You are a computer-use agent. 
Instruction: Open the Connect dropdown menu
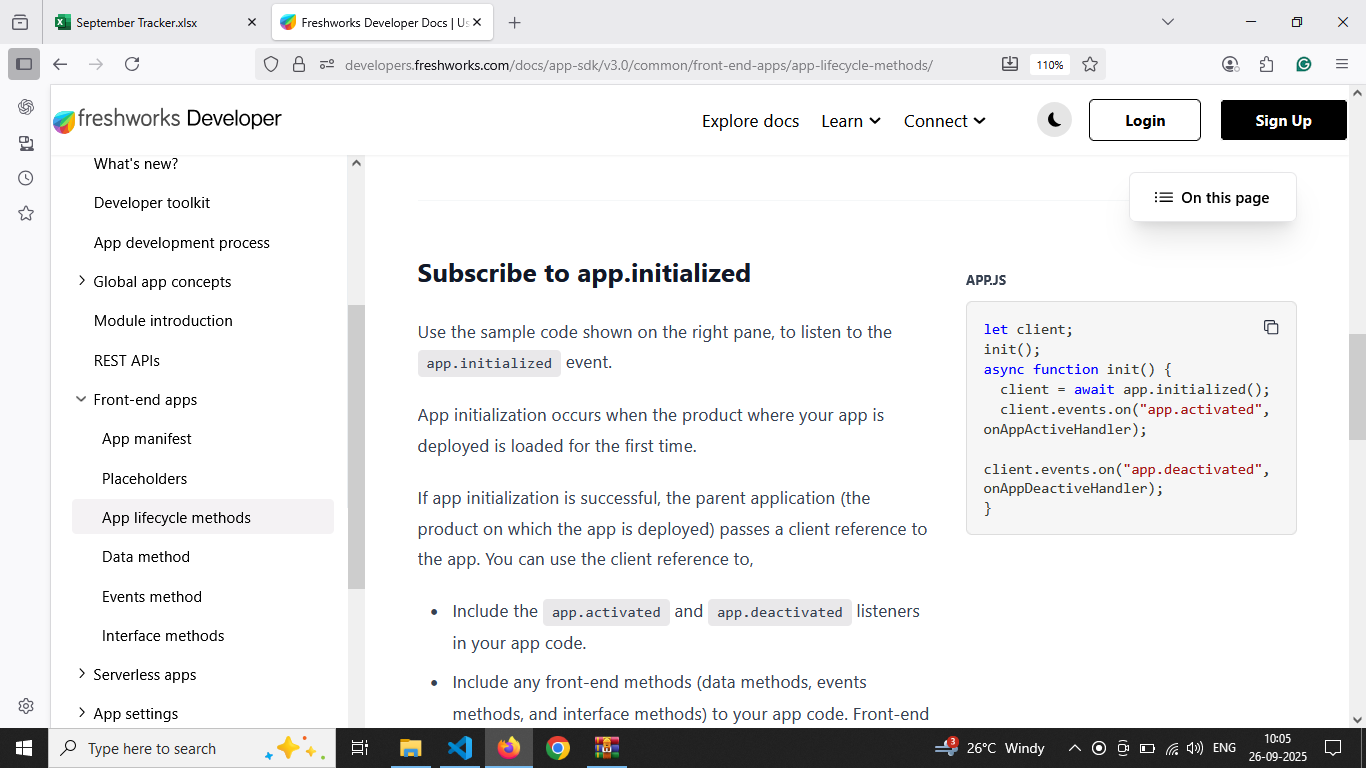coord(944,121)
